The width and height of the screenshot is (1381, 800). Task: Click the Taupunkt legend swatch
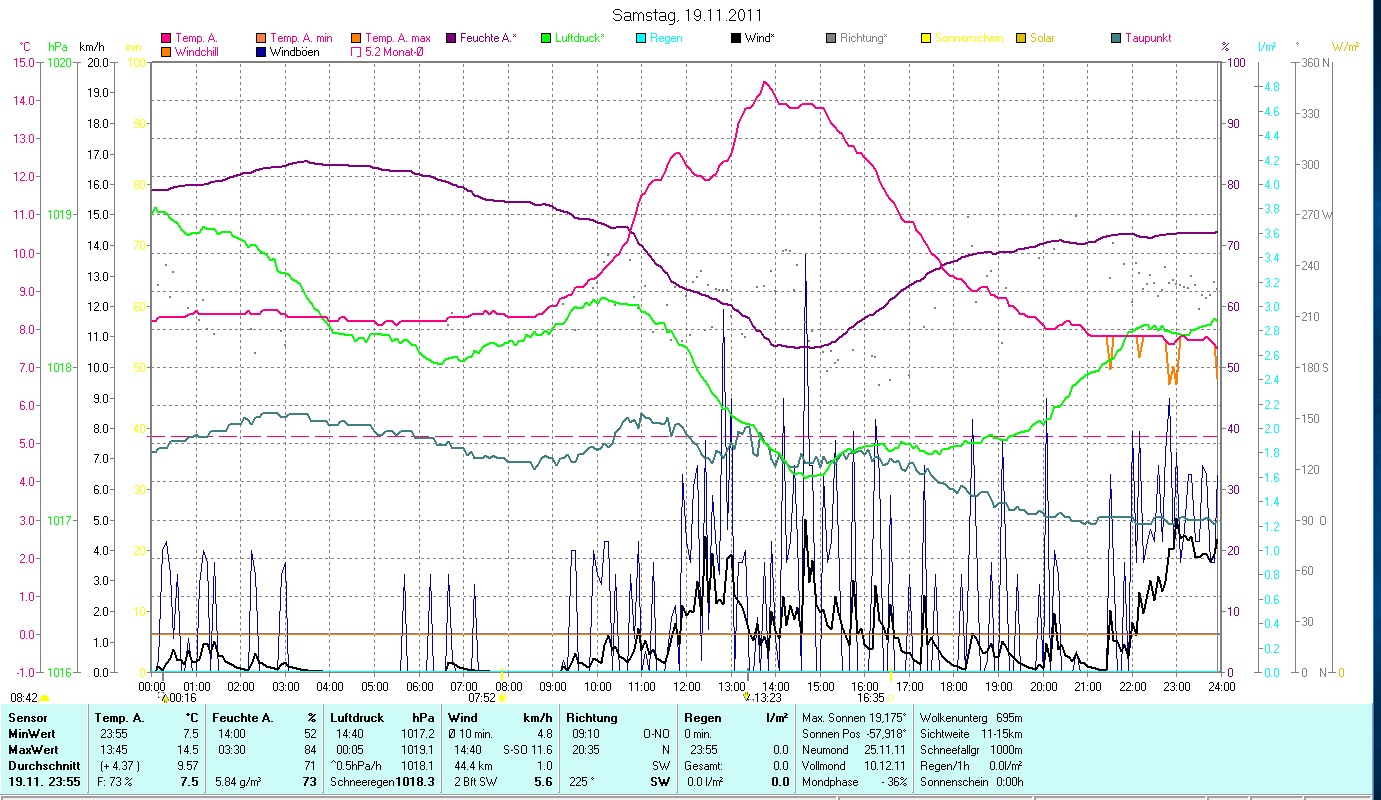coord(1116,38)
